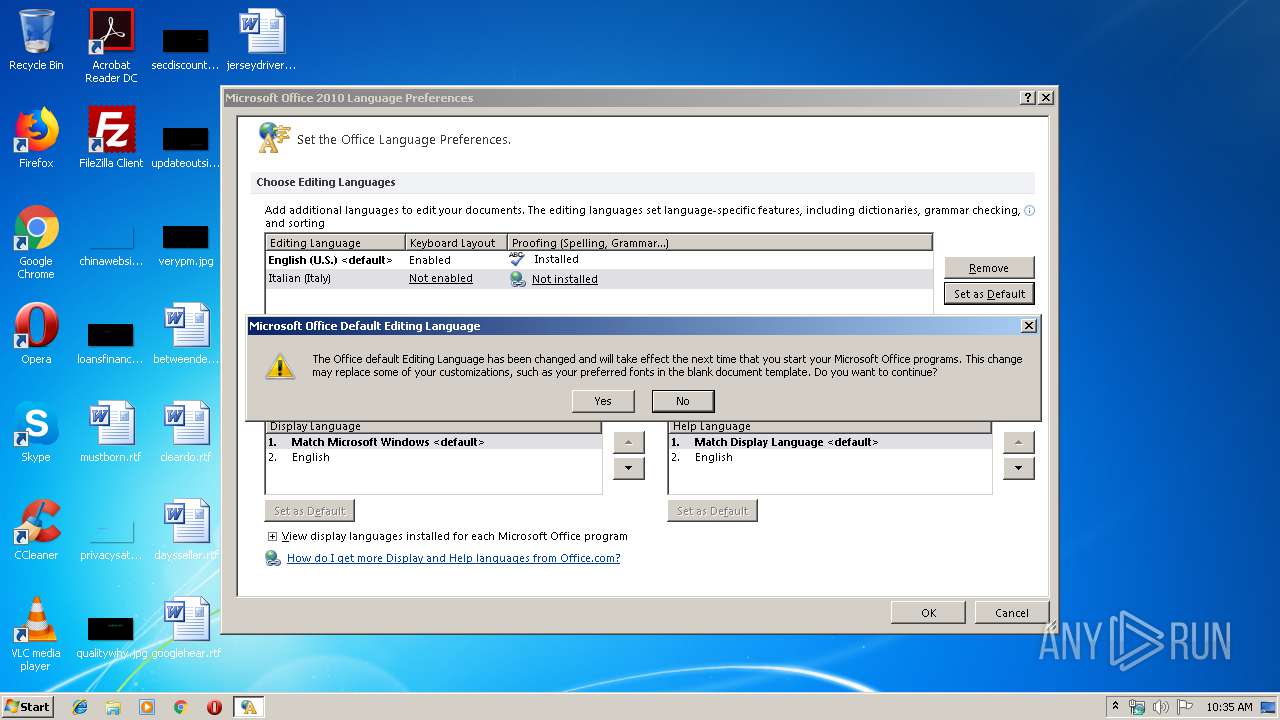
Task: Click the Editing Language column header
Action: point(336,243)
